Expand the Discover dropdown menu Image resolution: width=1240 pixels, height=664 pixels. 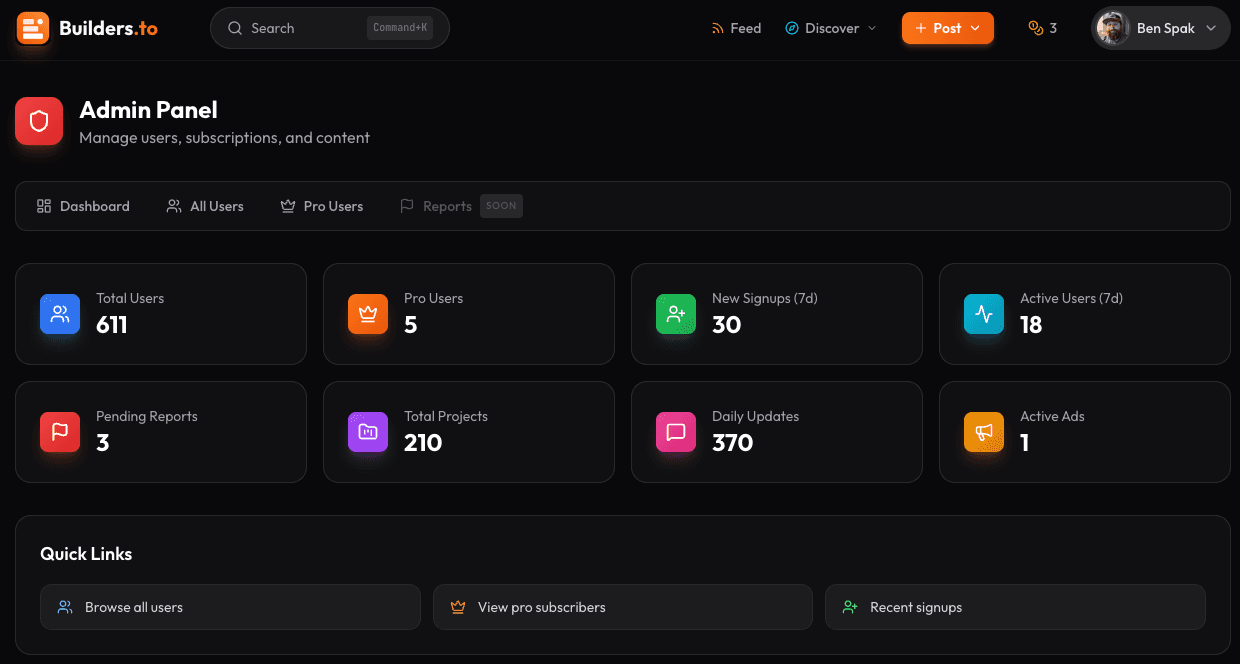pos(831,28)
